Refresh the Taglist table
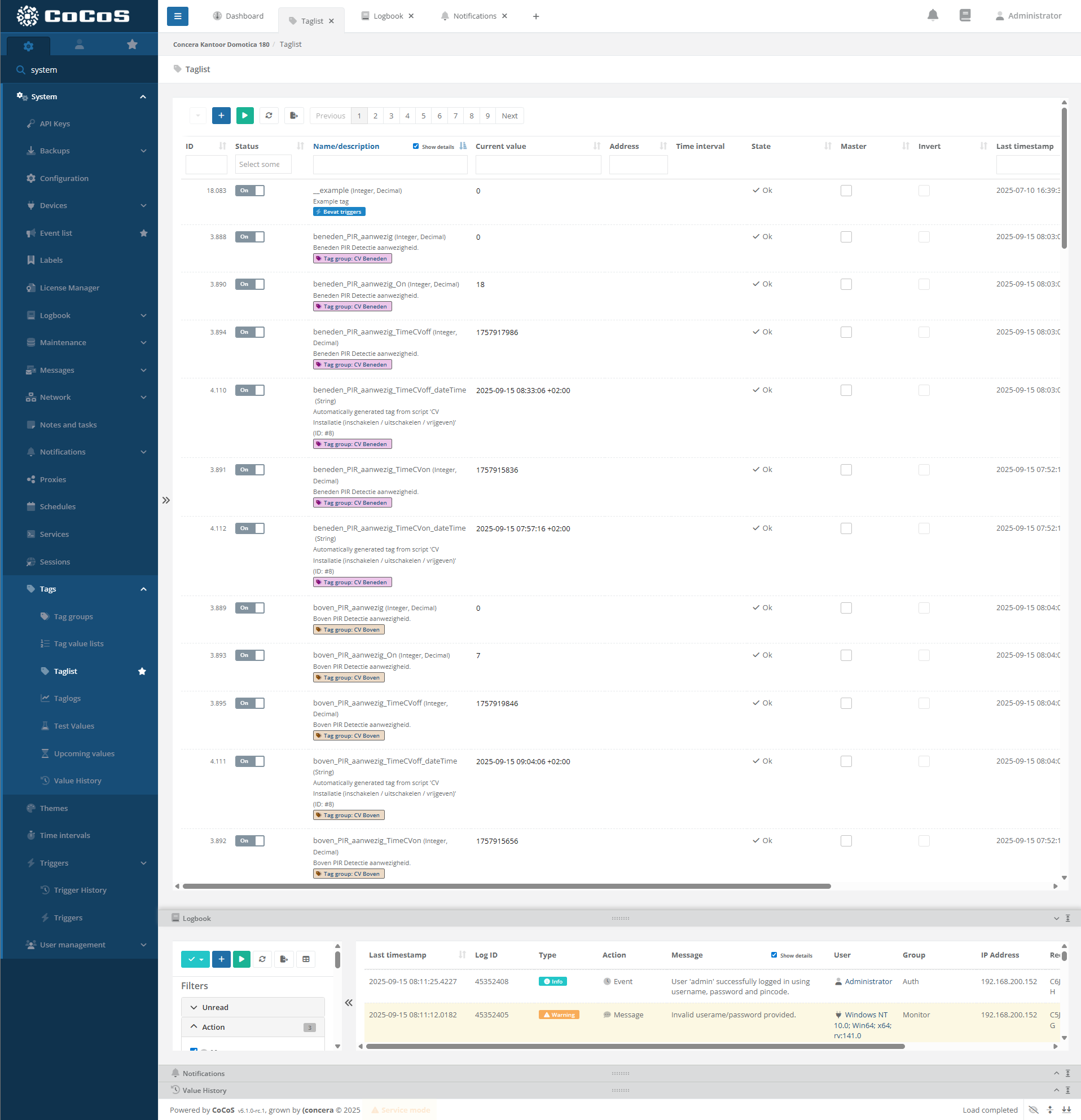 (269, 116)
